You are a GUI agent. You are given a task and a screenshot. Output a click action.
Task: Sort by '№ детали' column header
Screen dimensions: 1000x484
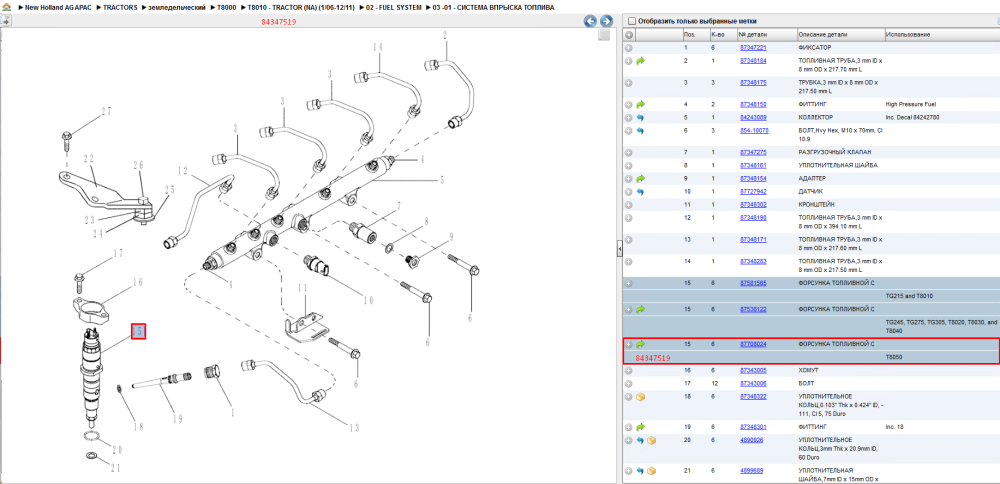tap(767, 34)
